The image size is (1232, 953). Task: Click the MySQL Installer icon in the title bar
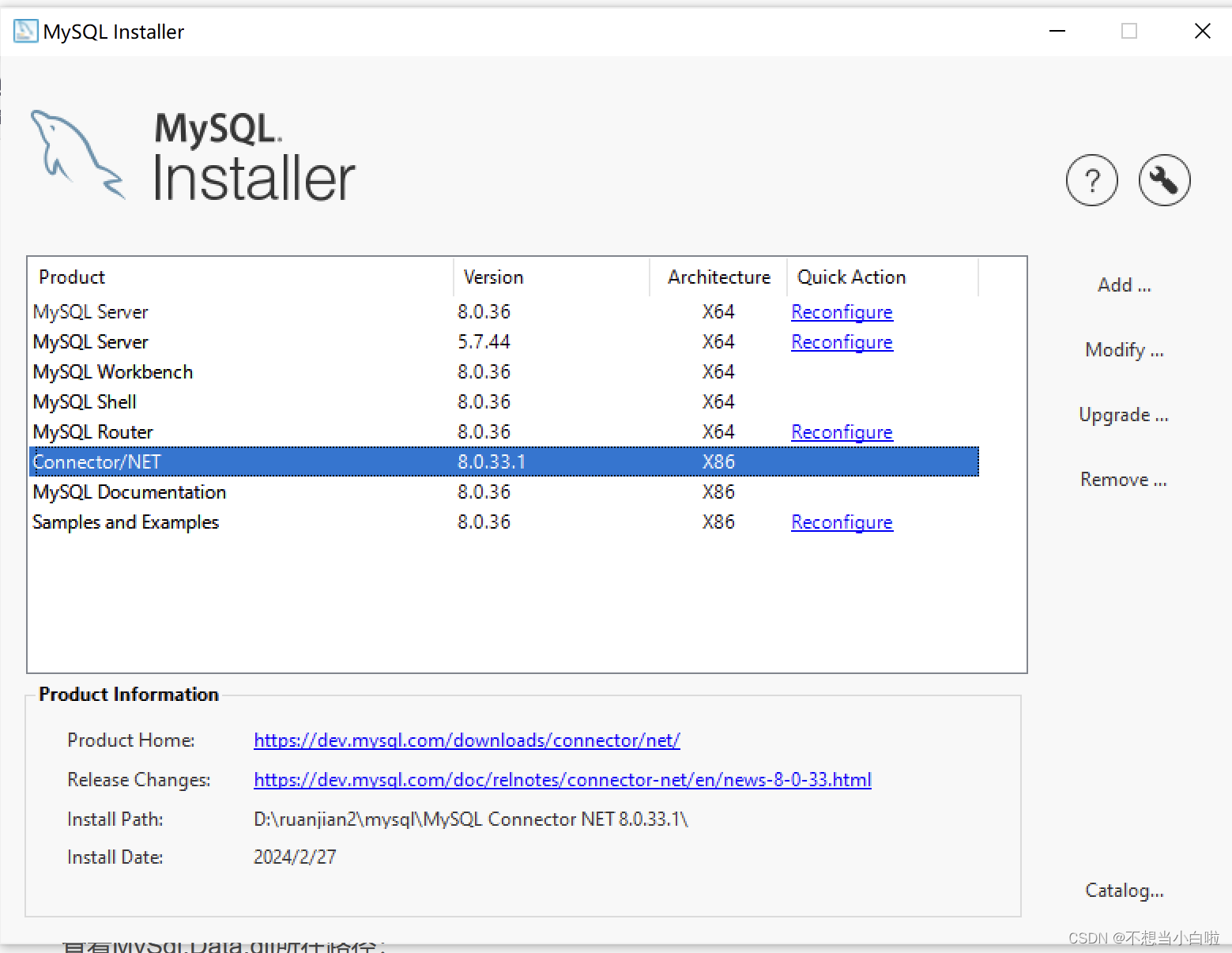[x=24, y=31]
